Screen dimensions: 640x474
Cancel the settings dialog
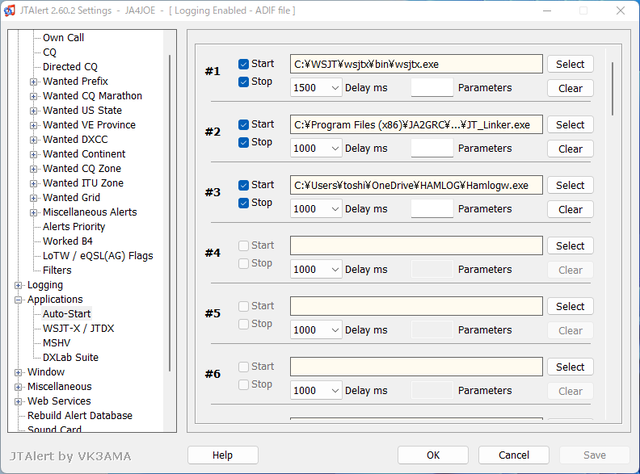(513, 455)
